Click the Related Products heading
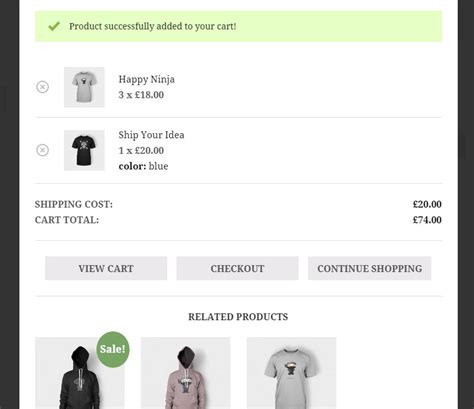Screen dimensions: 474x409 click(238, 317)
